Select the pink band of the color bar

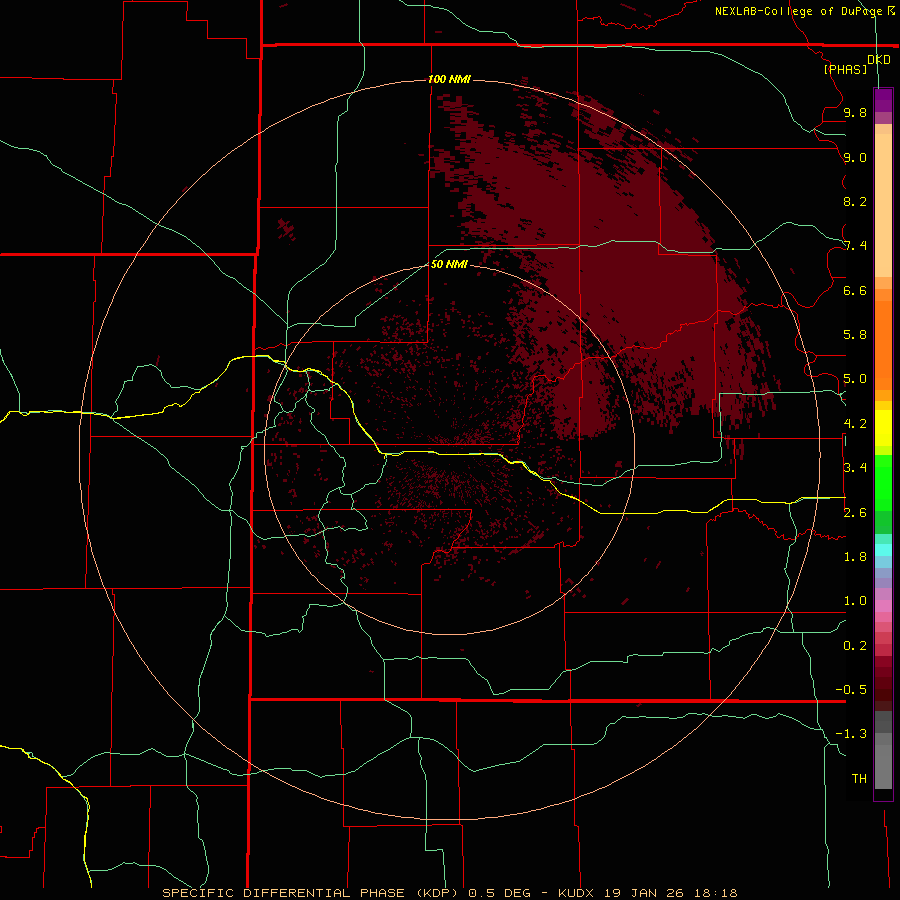pos(883,606)
